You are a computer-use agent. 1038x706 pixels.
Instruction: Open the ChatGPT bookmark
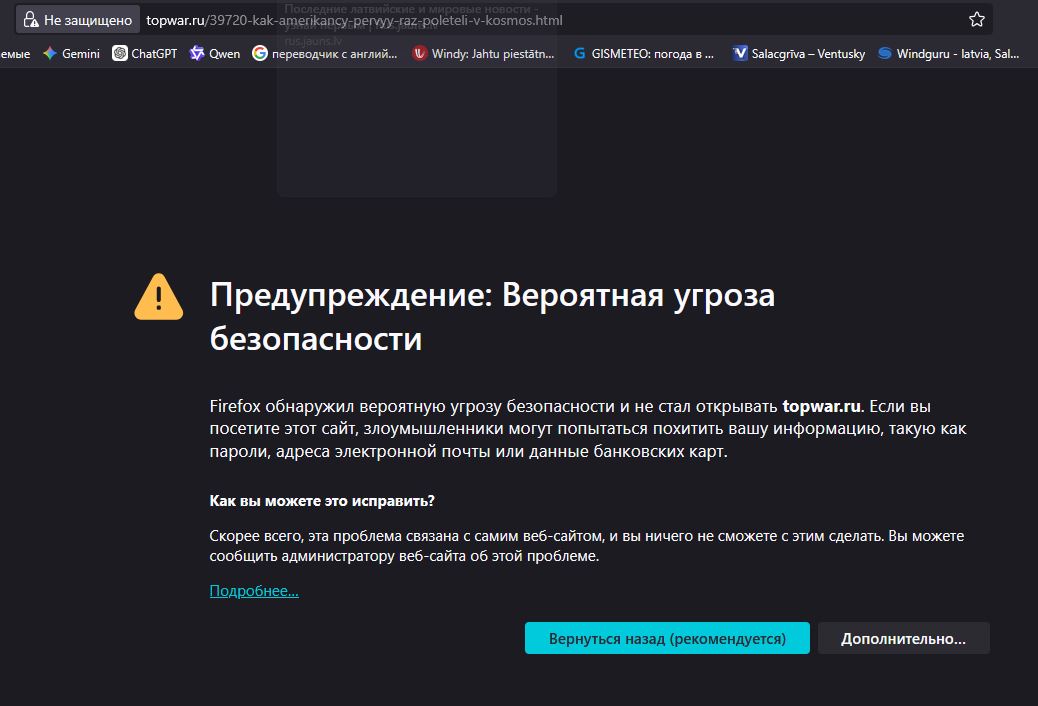click(x=144, y=54)
